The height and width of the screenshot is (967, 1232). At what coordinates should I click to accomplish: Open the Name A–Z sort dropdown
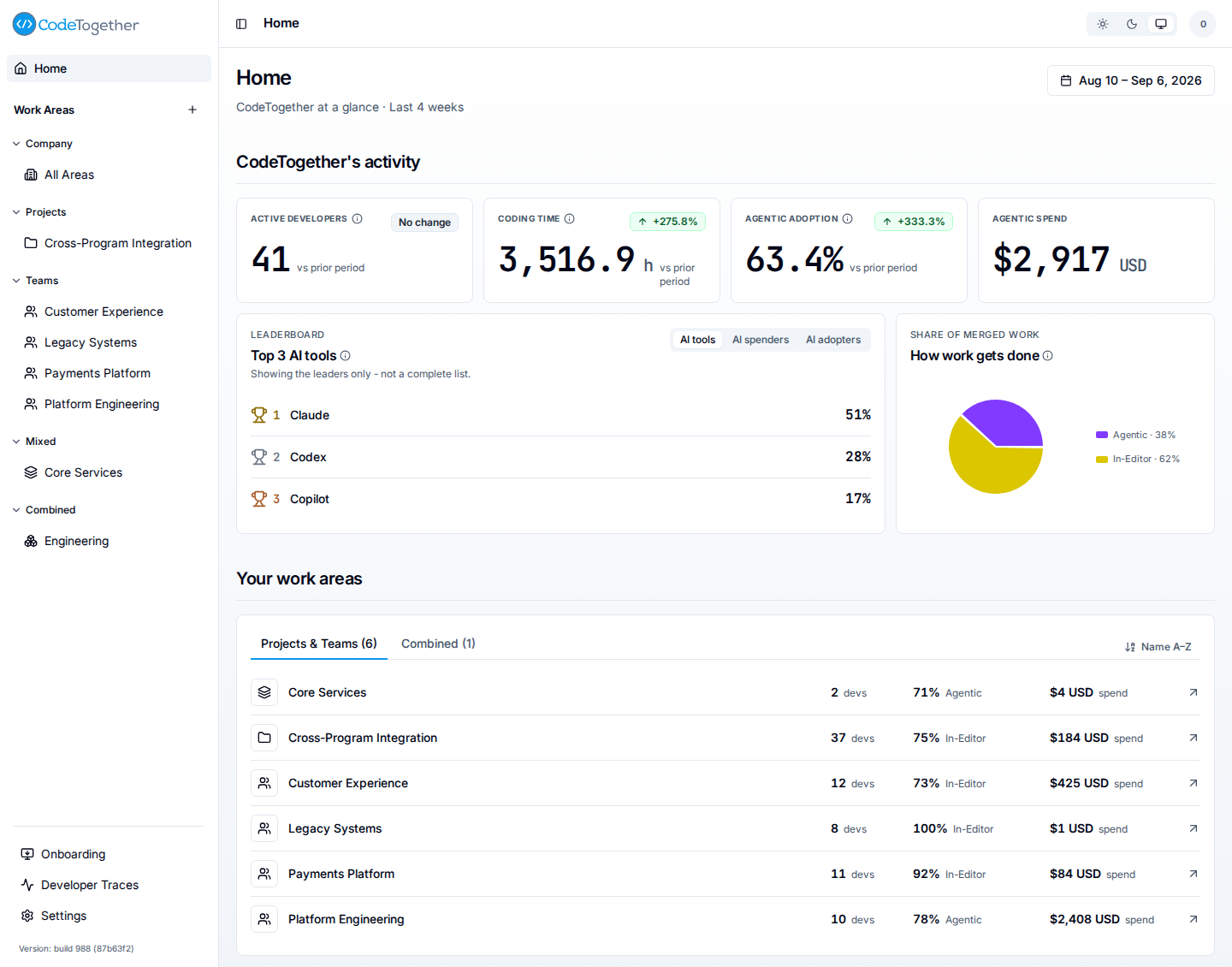1158,647
